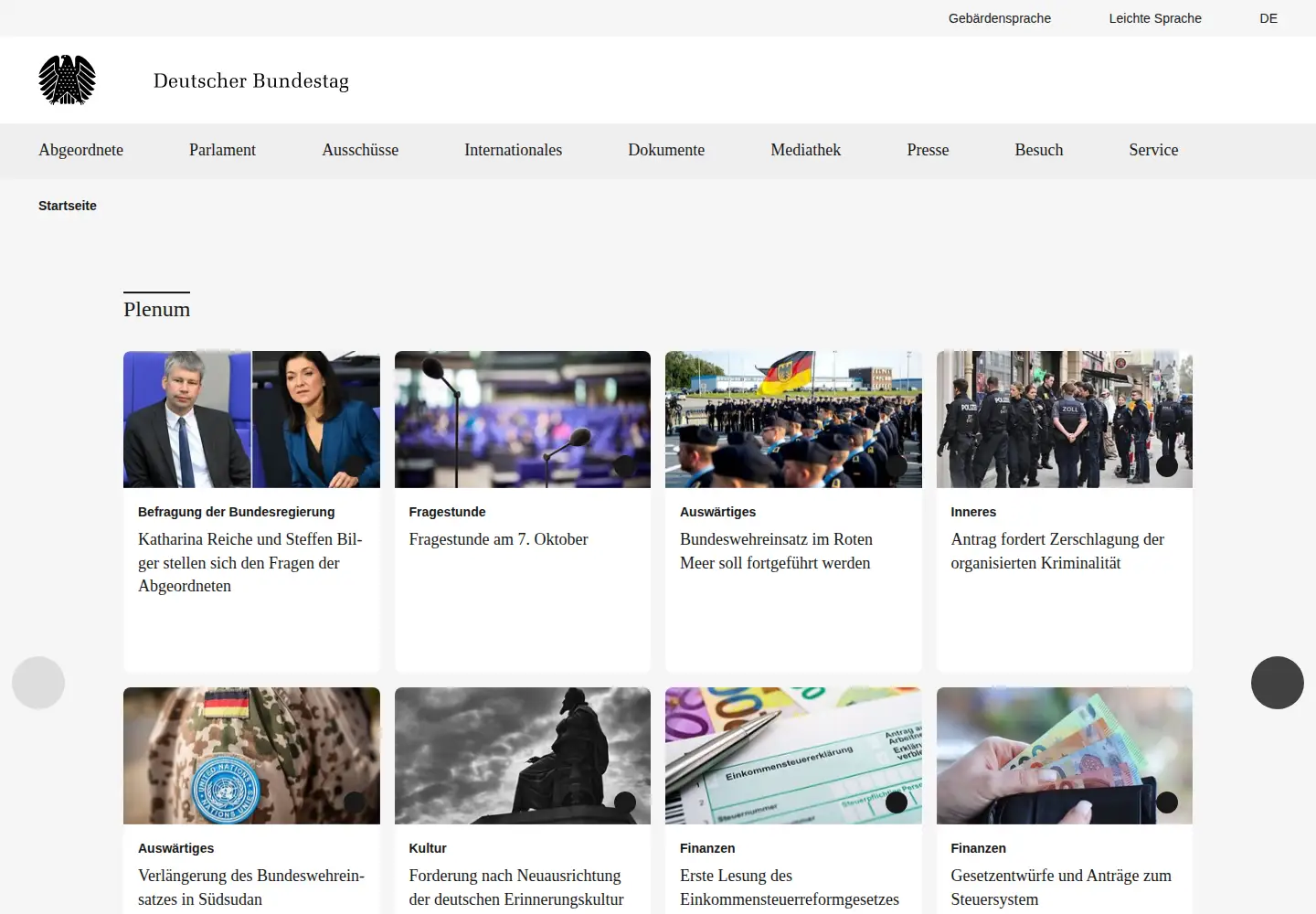Viewport: 1316px width, 914px height.
Task: Click the dark circle icon on Bundeswehr soldiers image
Action: pyautogui.click(x=897, y=466)
